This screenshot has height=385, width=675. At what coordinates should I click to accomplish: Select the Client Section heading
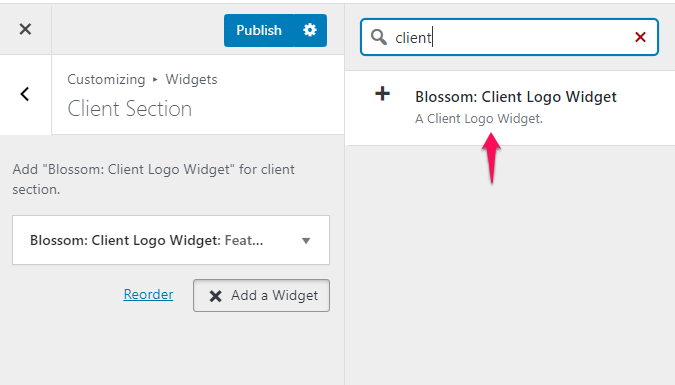(130, 109)
